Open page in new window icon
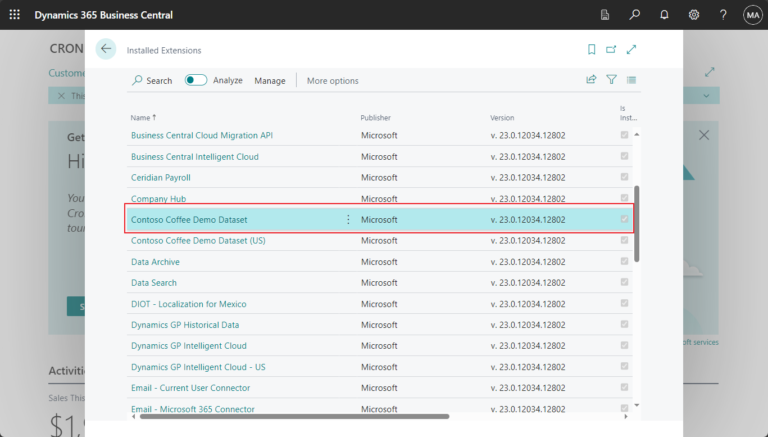The width and height of the screenshot is (768, 437). [611, 49]
